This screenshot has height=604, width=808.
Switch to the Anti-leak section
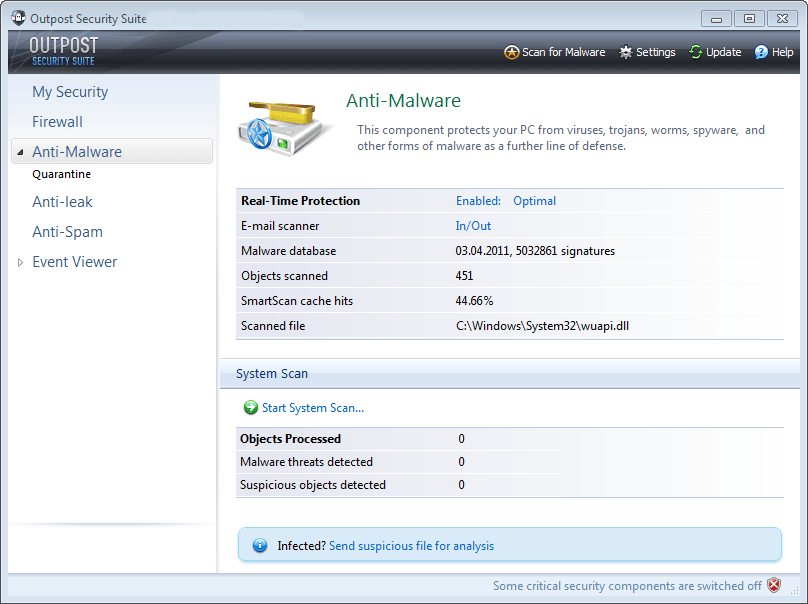pos(62,202)
